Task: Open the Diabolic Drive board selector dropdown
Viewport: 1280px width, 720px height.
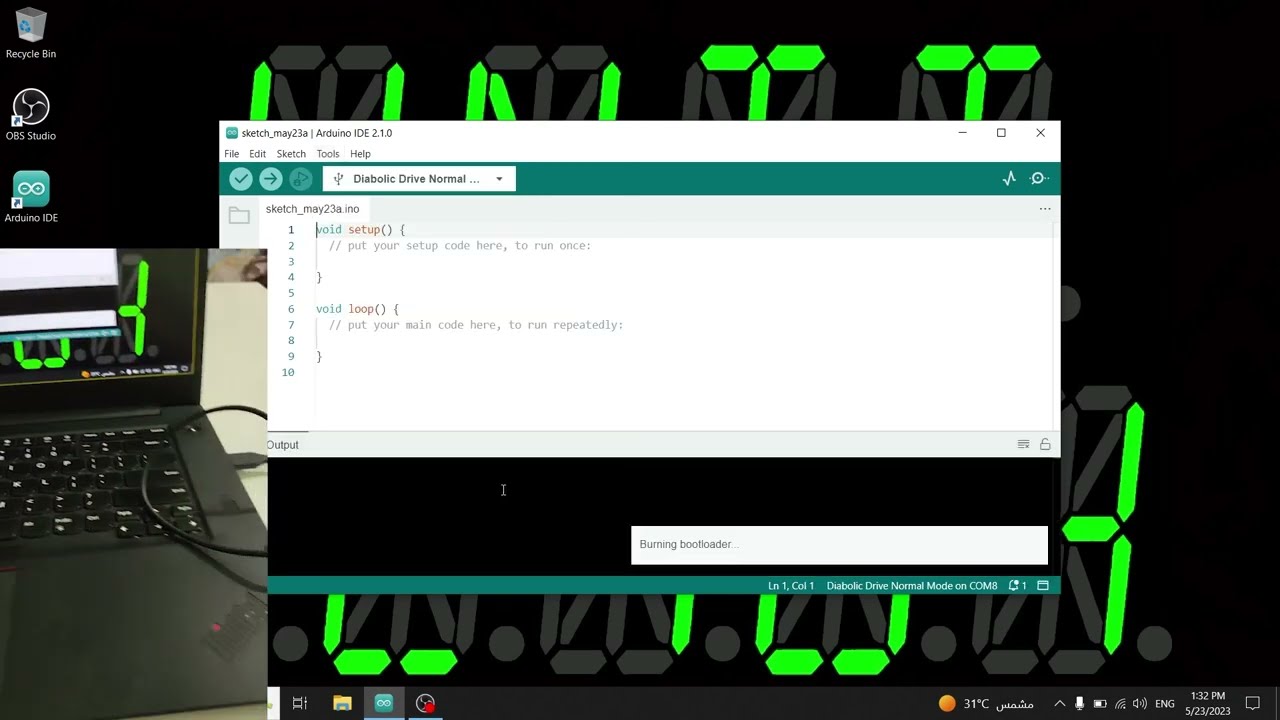Action: 419,179
